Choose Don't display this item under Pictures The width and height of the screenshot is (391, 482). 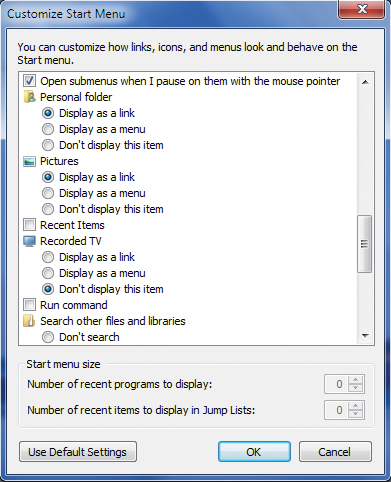[48, 209]
